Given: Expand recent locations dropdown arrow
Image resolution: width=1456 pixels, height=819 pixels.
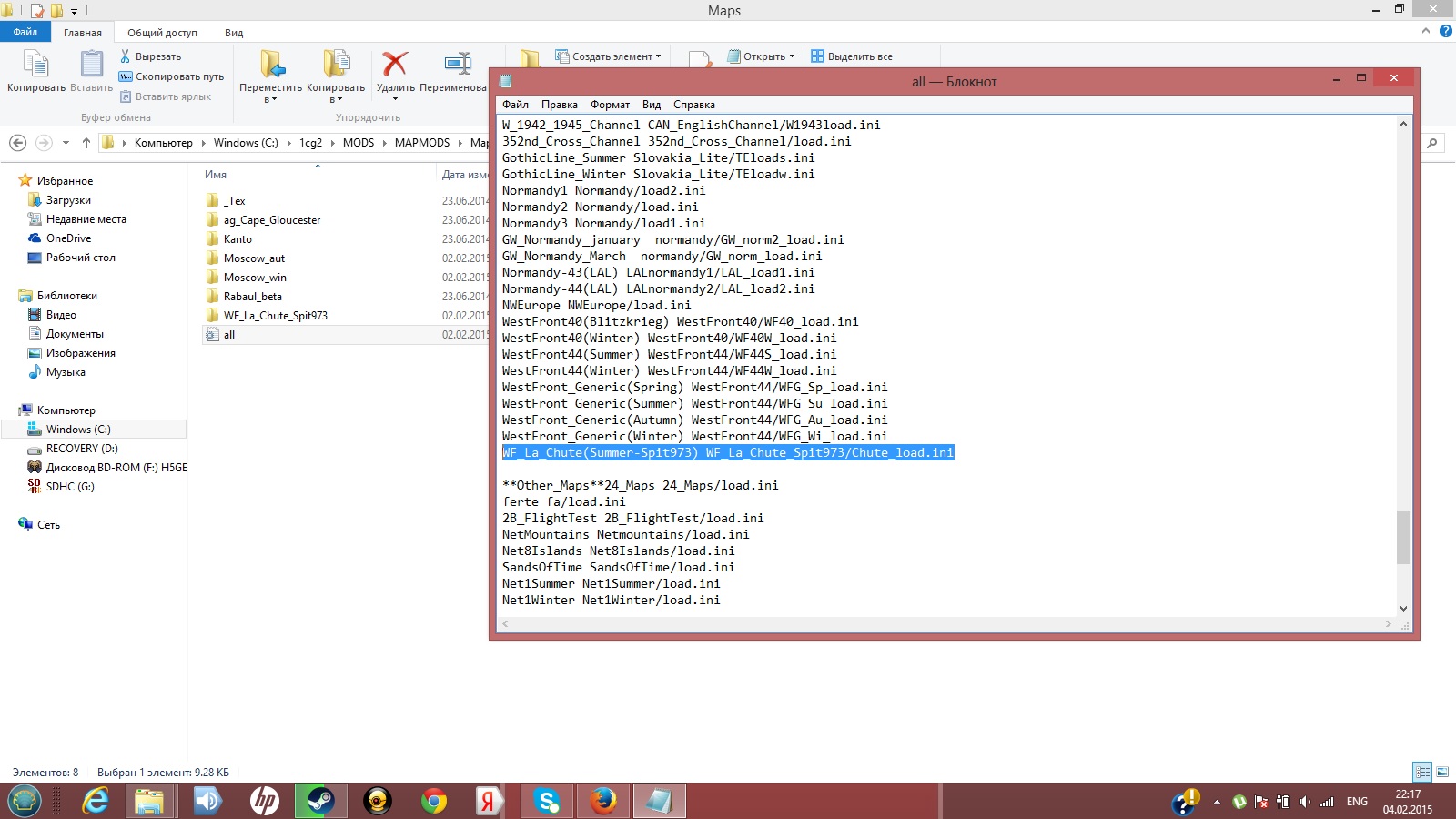Looking at the screenshot, I should click(66, 143).
